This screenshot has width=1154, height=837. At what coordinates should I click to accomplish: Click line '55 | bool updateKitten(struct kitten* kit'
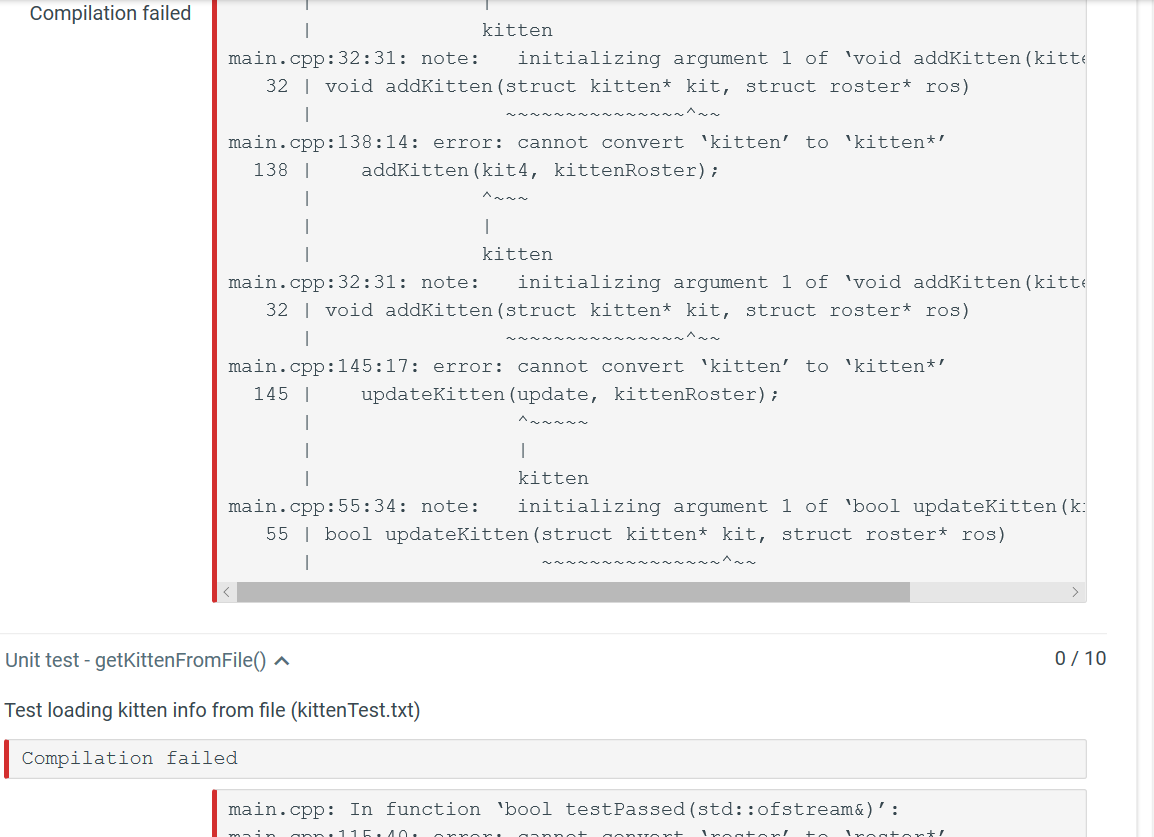[x=636, y=534]
